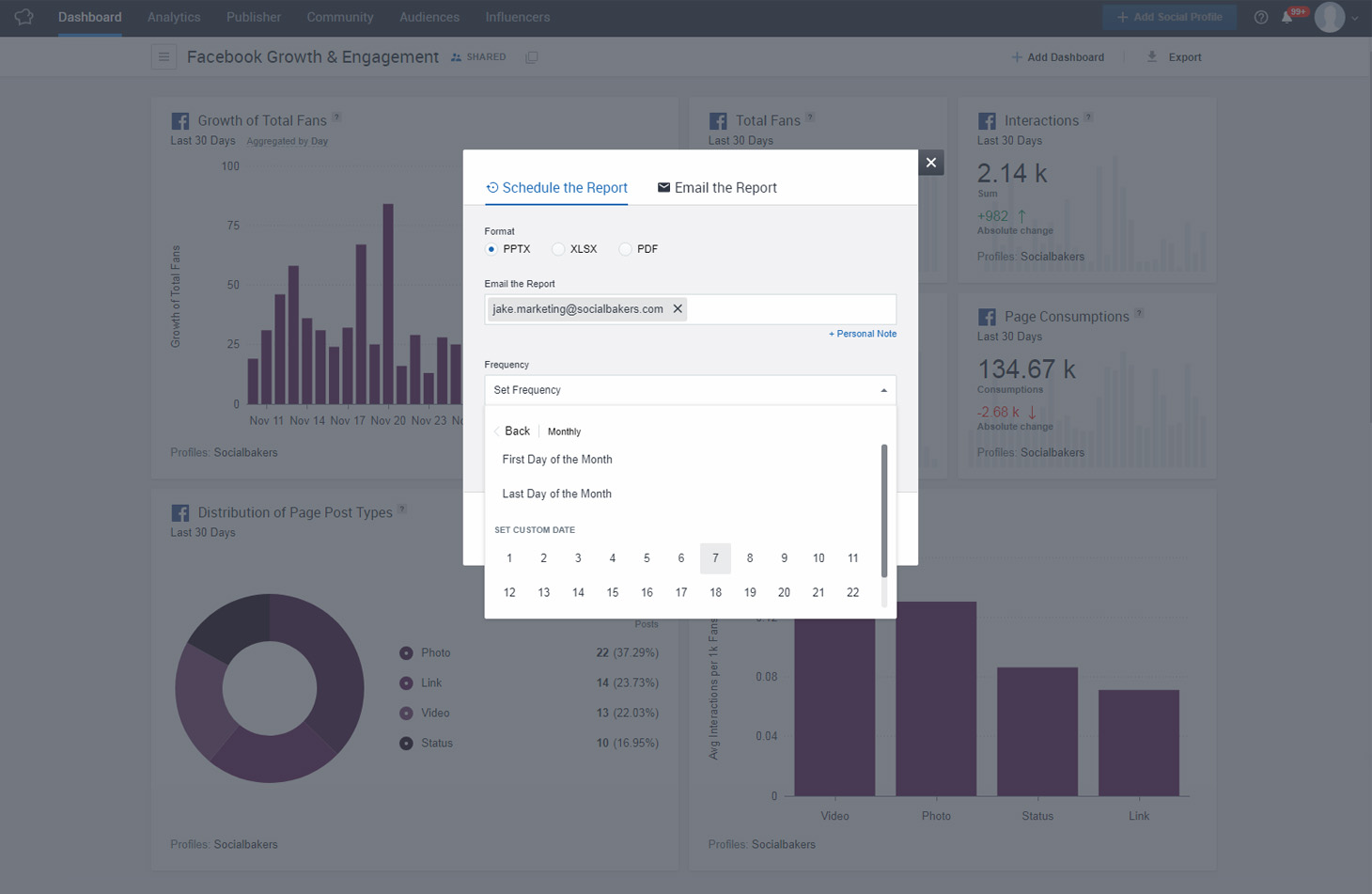Click the Export download icon
The image size is (1372, 894).
point(1152,57)
